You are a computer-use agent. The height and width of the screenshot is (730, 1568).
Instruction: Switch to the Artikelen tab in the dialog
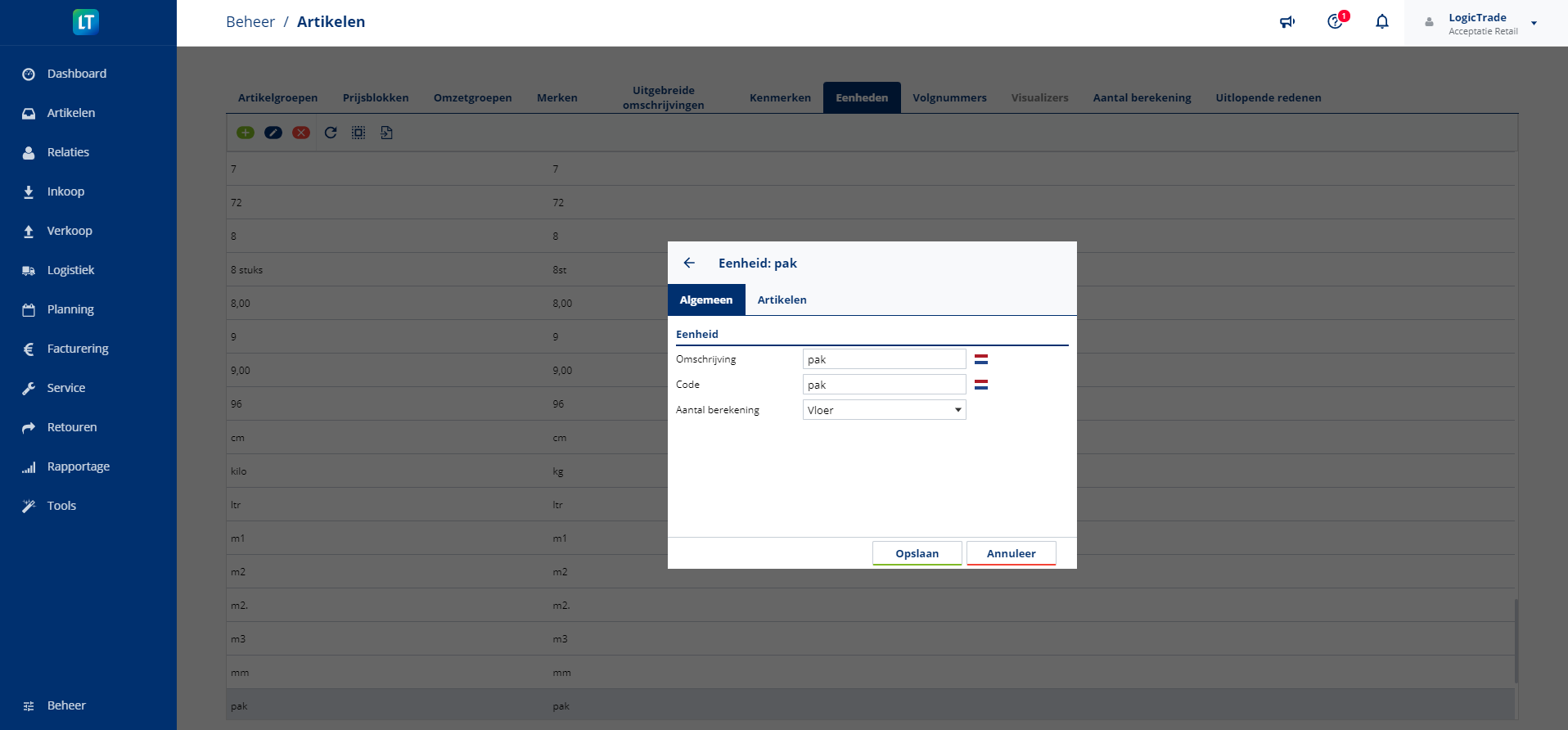click(x=782, y=300)
